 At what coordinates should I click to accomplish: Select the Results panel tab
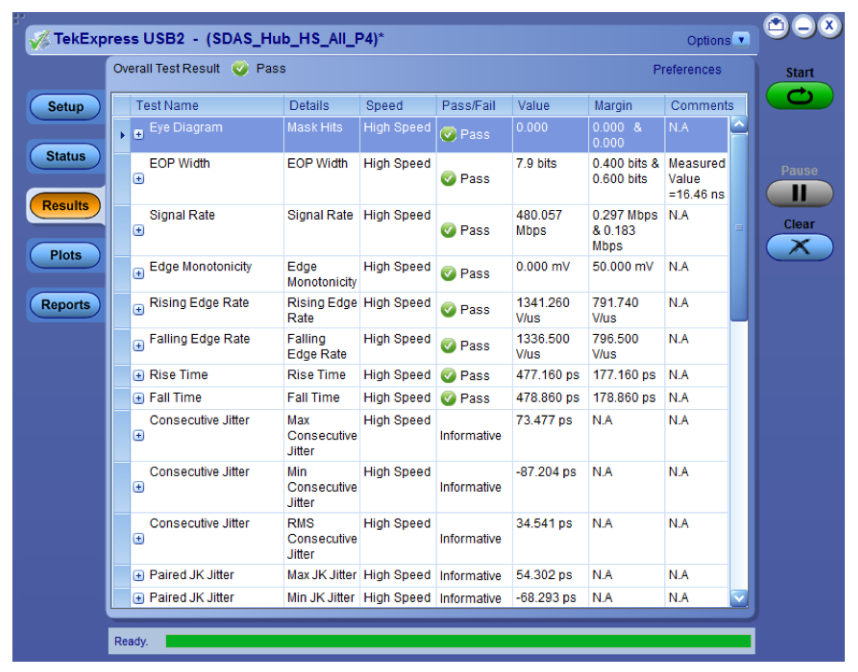(x=66, y=206)
